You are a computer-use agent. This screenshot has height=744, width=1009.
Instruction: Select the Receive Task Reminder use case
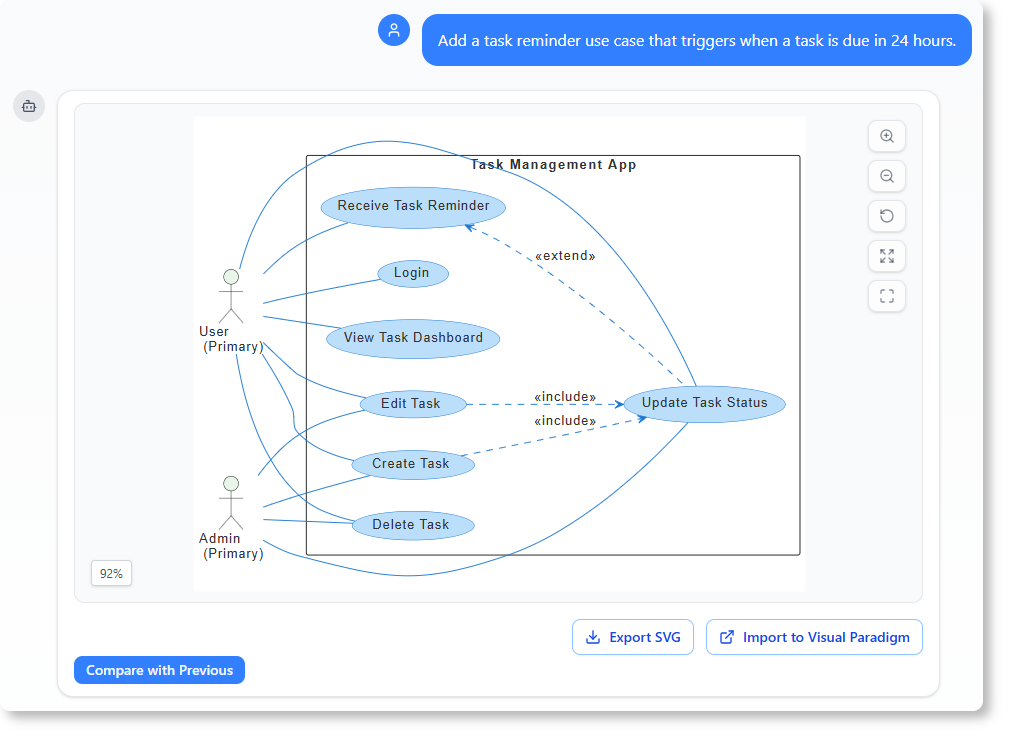[x=413, y=207]
